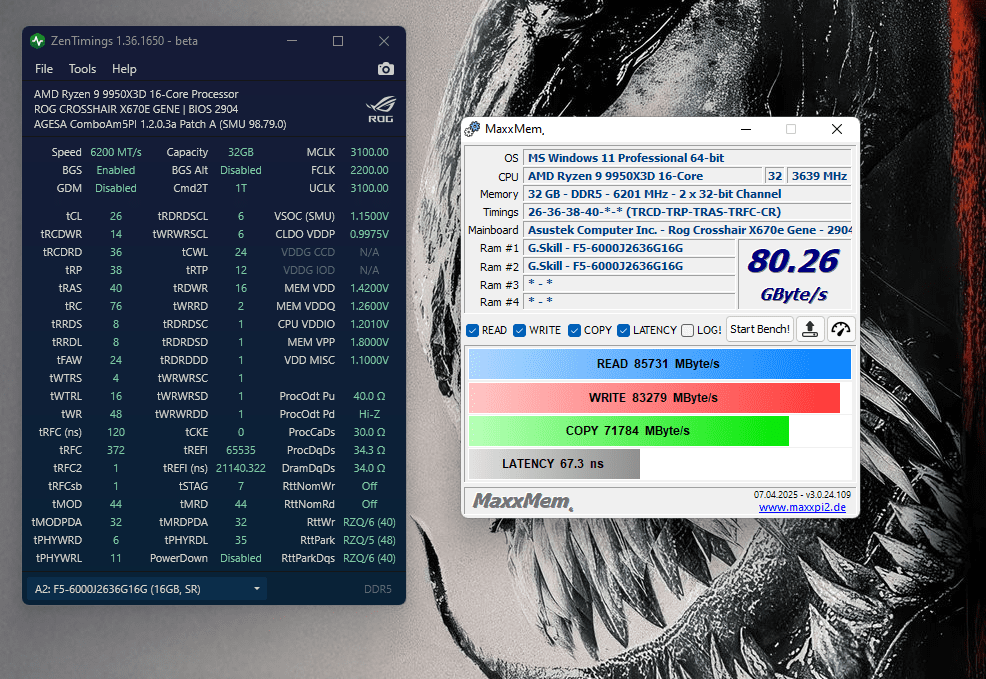986x679 pixels.
Task: Click the LATENCY 67.3 ns result bar
Action: click(554, 464)
